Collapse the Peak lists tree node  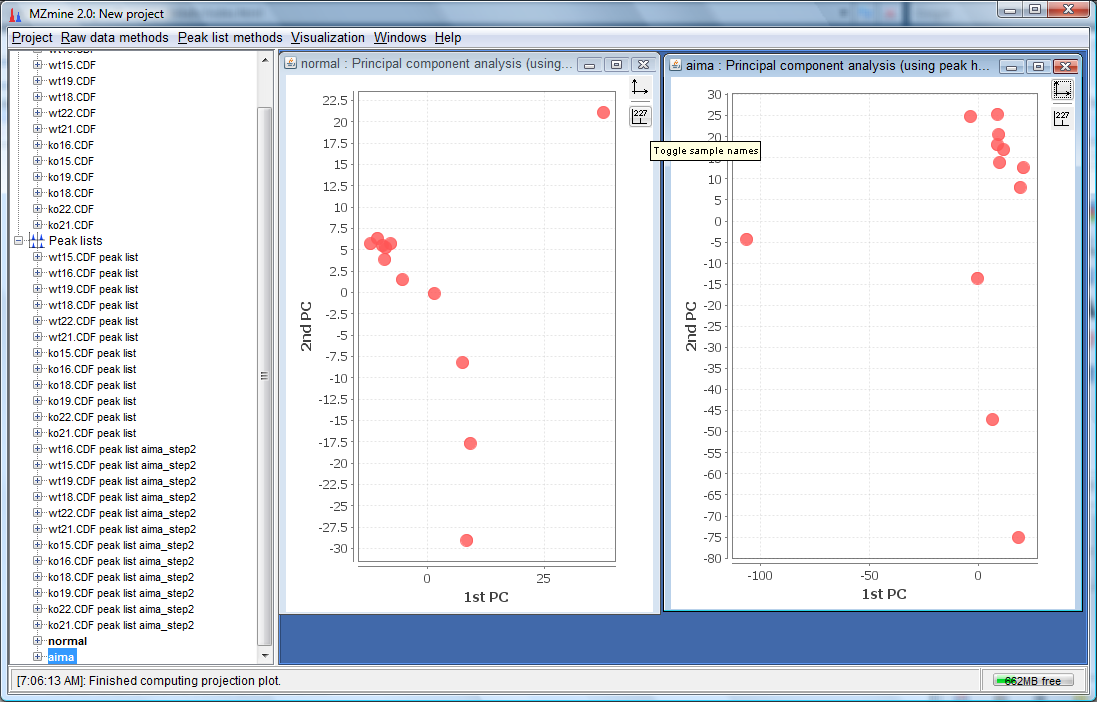(x=19, y=241)
